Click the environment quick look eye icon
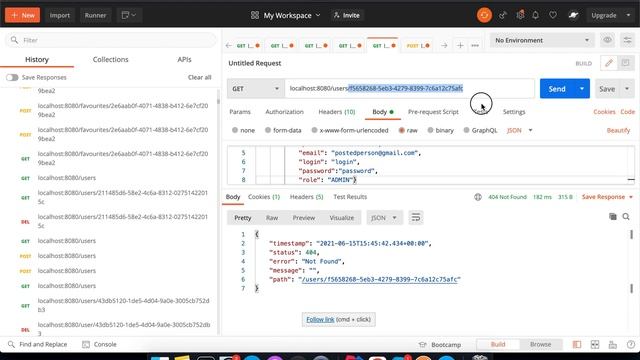The image size is (640, 360). (607, 40)
